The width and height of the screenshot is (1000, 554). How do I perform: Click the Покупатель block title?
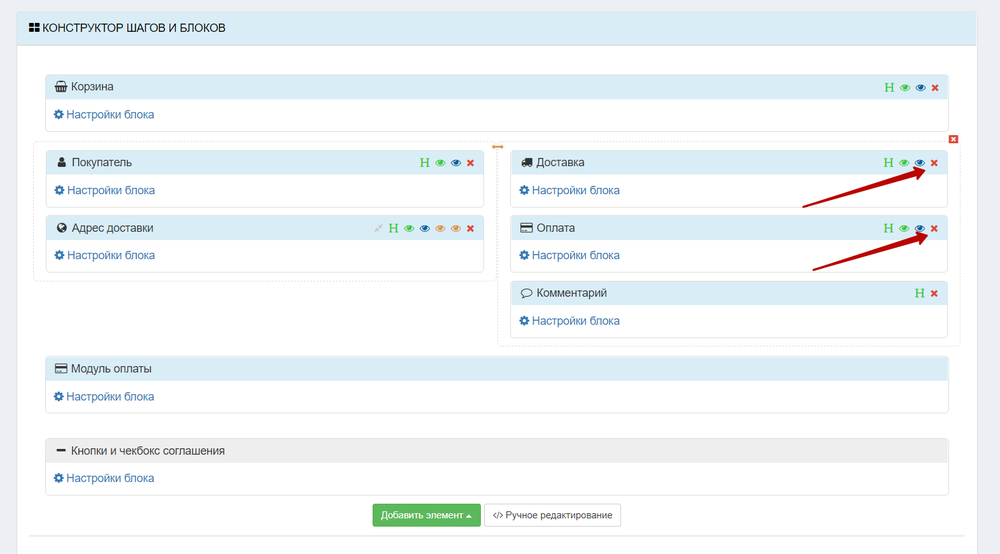[101, 163]
